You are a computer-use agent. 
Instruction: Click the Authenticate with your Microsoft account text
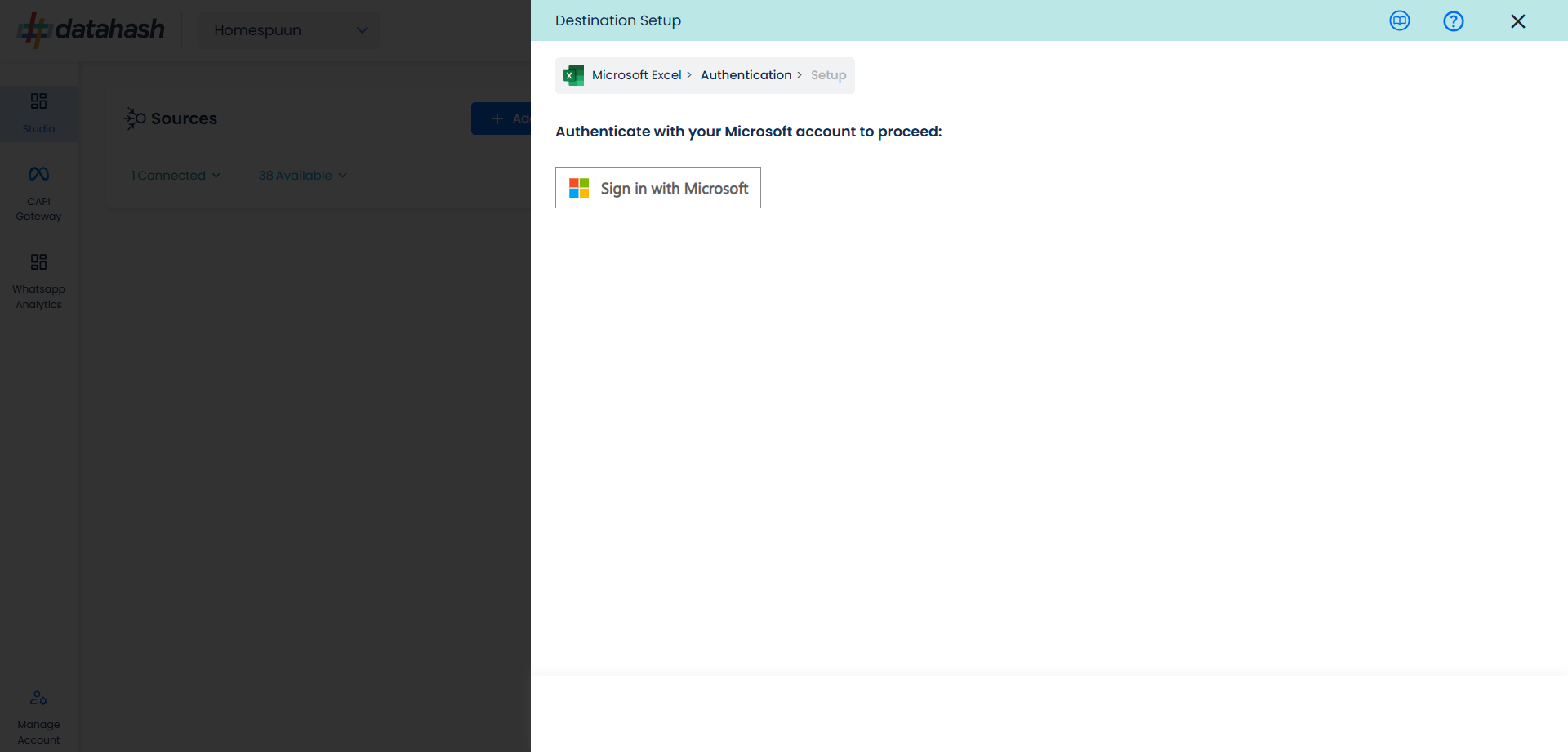click(749, 132)
